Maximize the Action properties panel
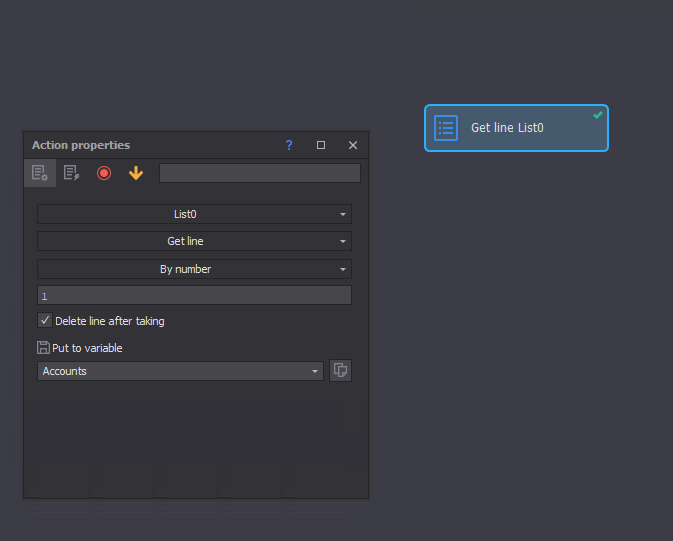The width and height of the screenshot is (673, 541). pyautogui.click(x=321, y=145)
